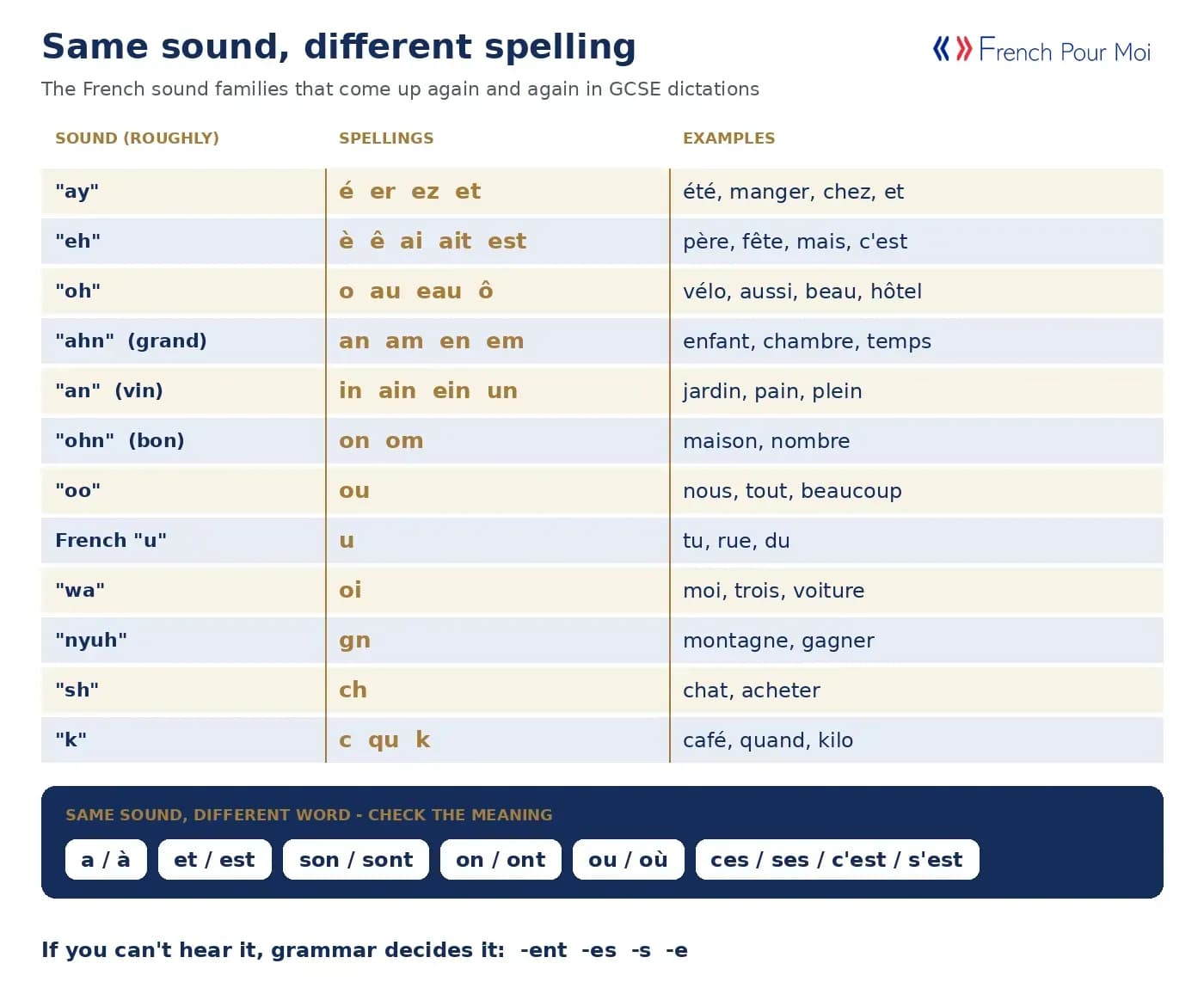Click the 'o au eau ô' spellings

click(x=416, y=291)
